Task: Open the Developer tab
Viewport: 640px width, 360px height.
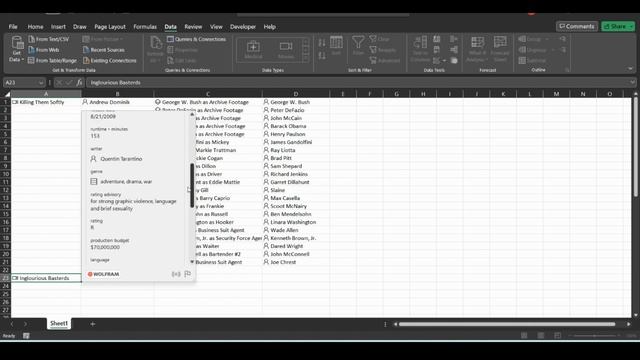Action: pos(243,27)
